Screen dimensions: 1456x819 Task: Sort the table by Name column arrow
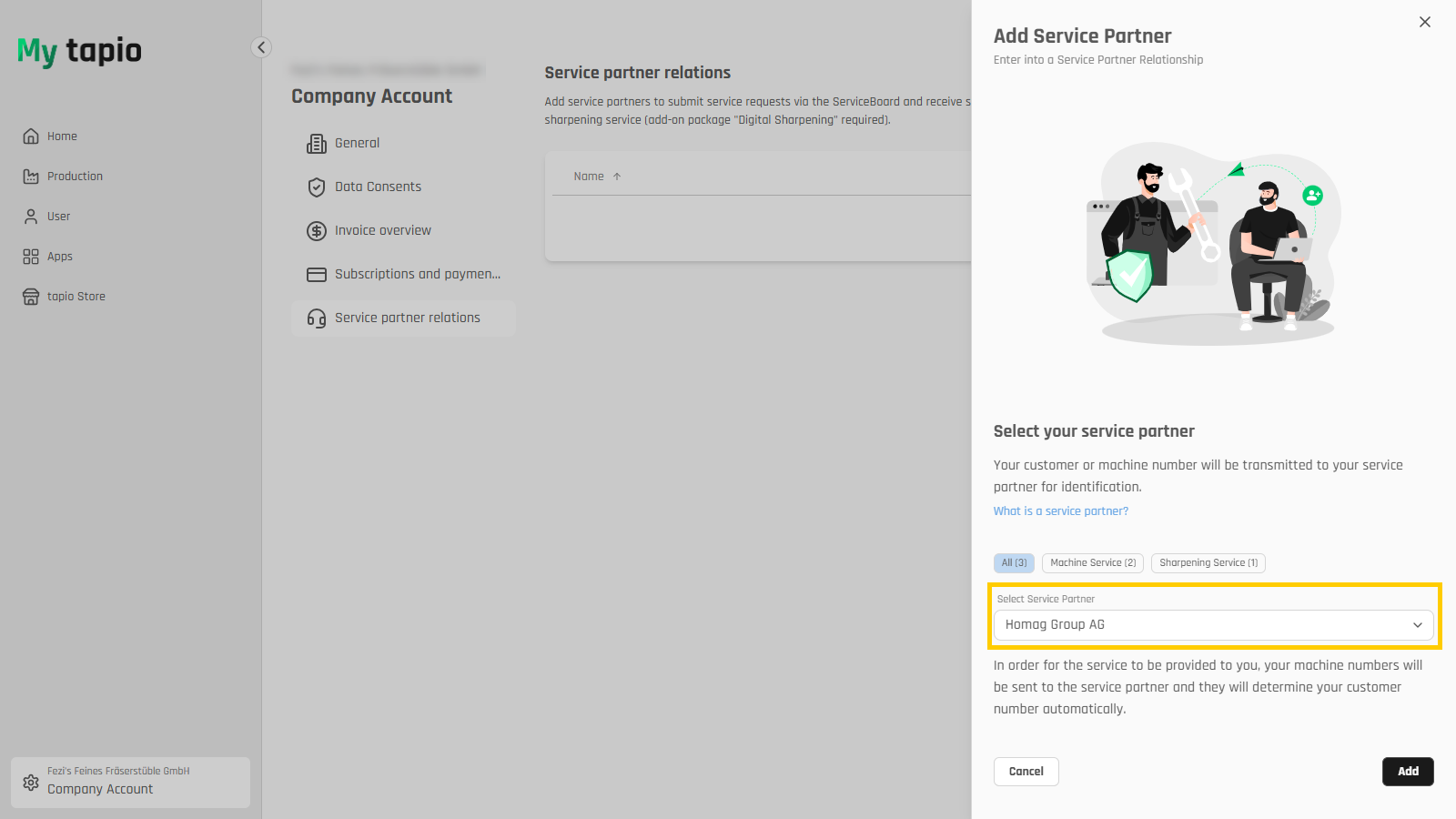coord(617,177)
